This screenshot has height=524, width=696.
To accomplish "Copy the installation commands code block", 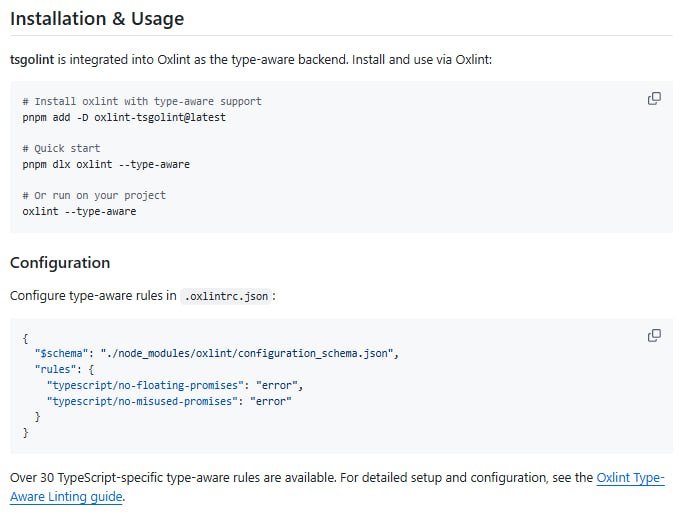I will [654, 98].
